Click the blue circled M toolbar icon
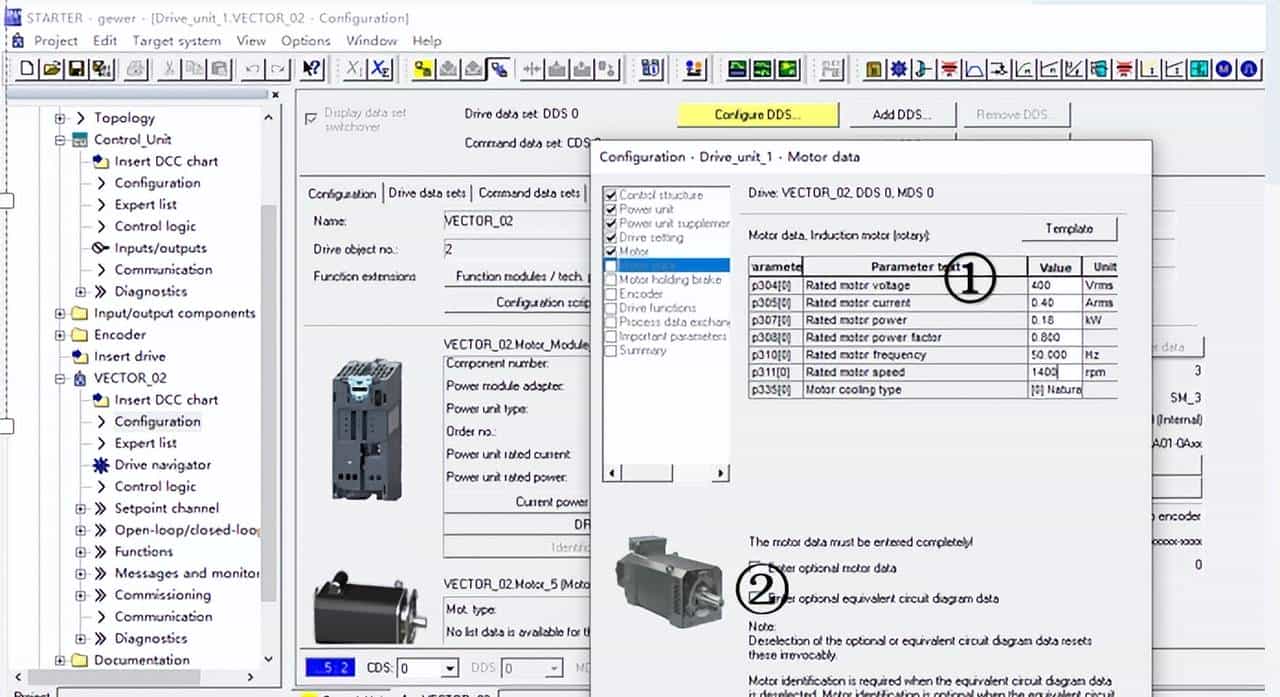Image resolution: width=1280 pixels, height=697 pixels. point(1225,69)
